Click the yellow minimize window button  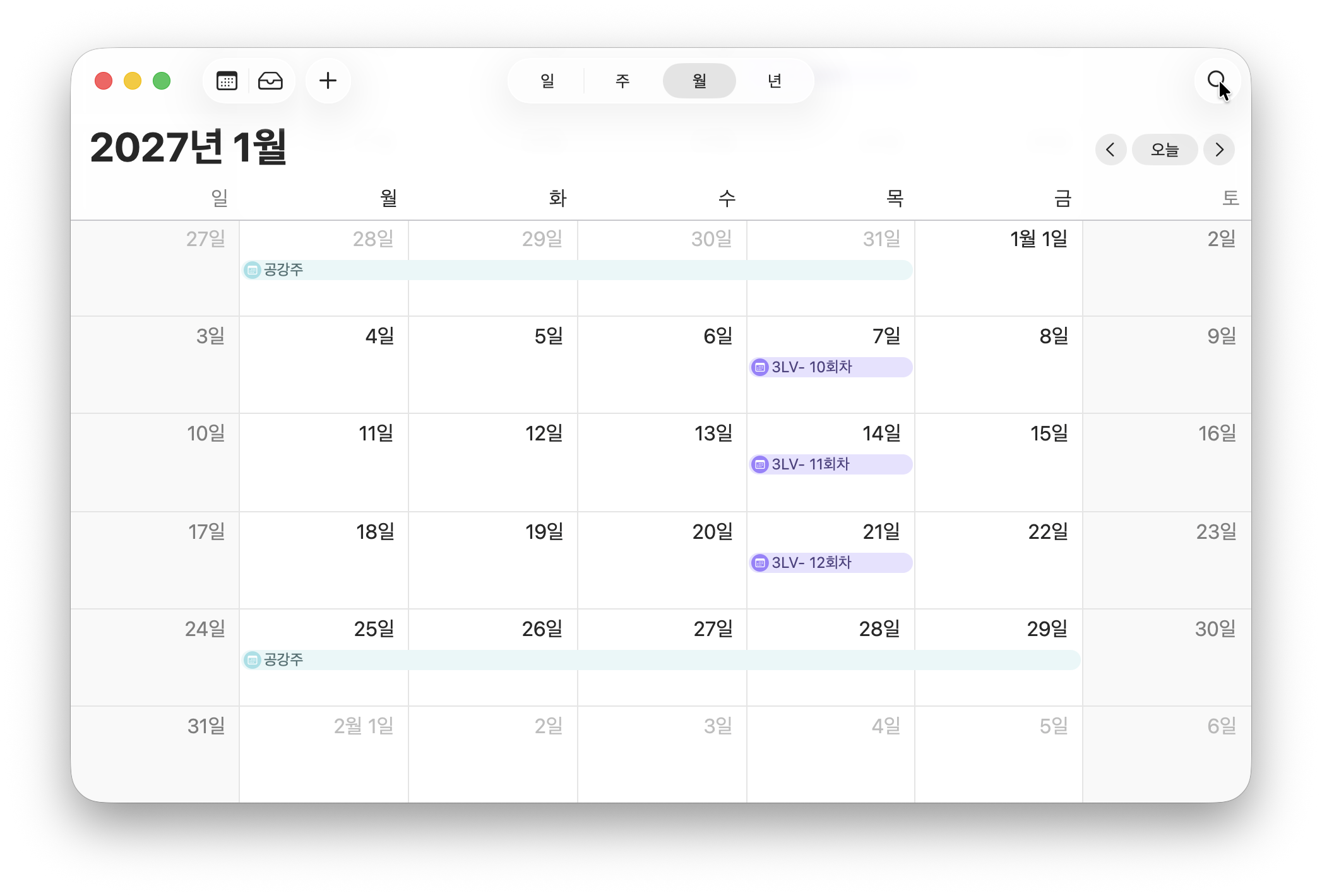(x=133, y=81)
